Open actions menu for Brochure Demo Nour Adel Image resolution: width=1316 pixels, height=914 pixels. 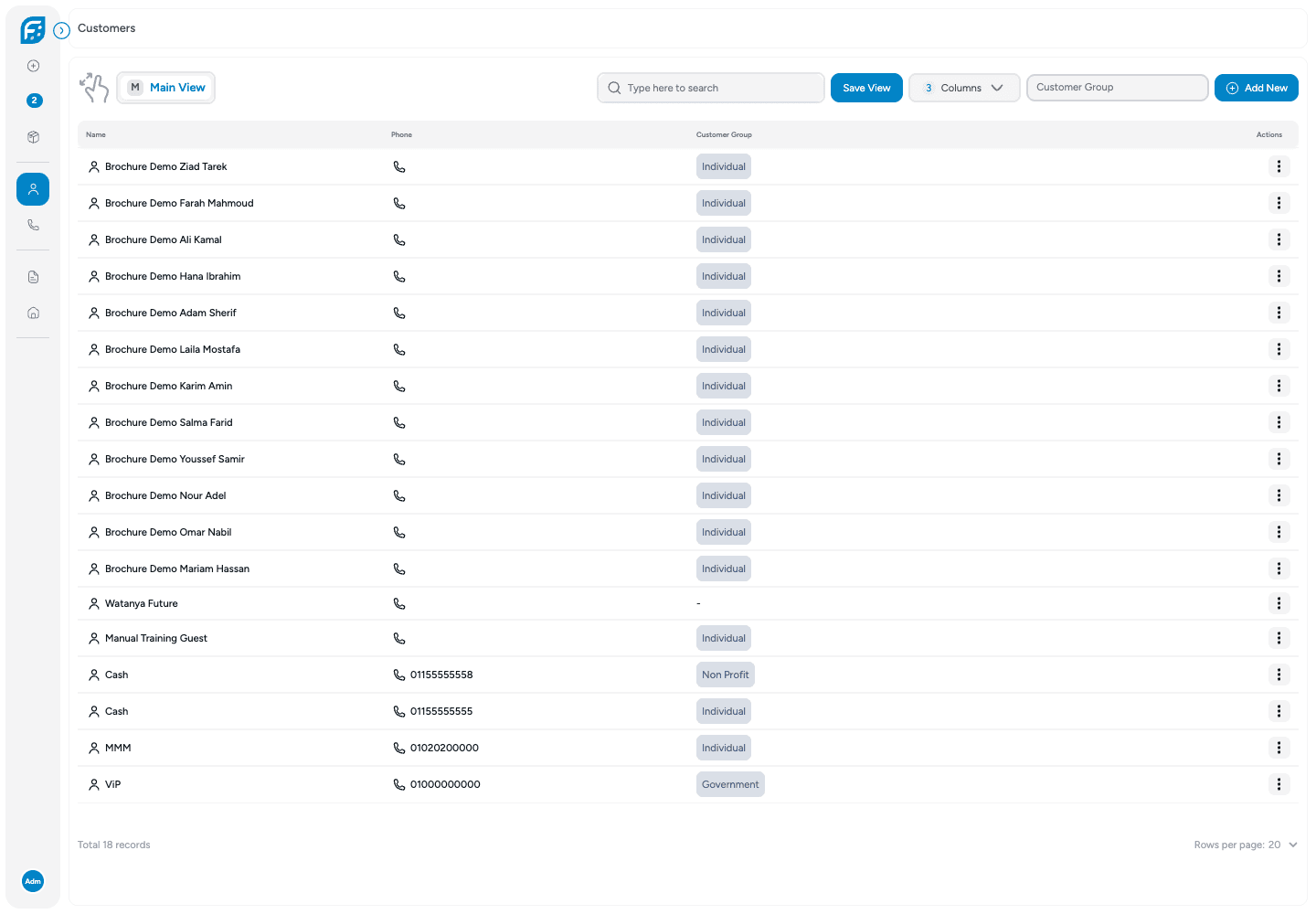click(1279, 495)
